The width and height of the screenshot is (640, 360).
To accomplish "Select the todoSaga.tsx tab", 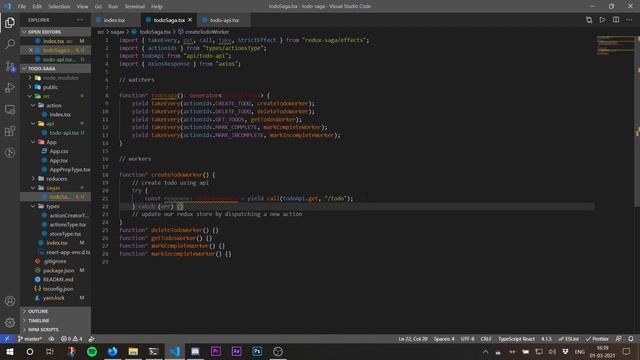I will coord(169,20).
